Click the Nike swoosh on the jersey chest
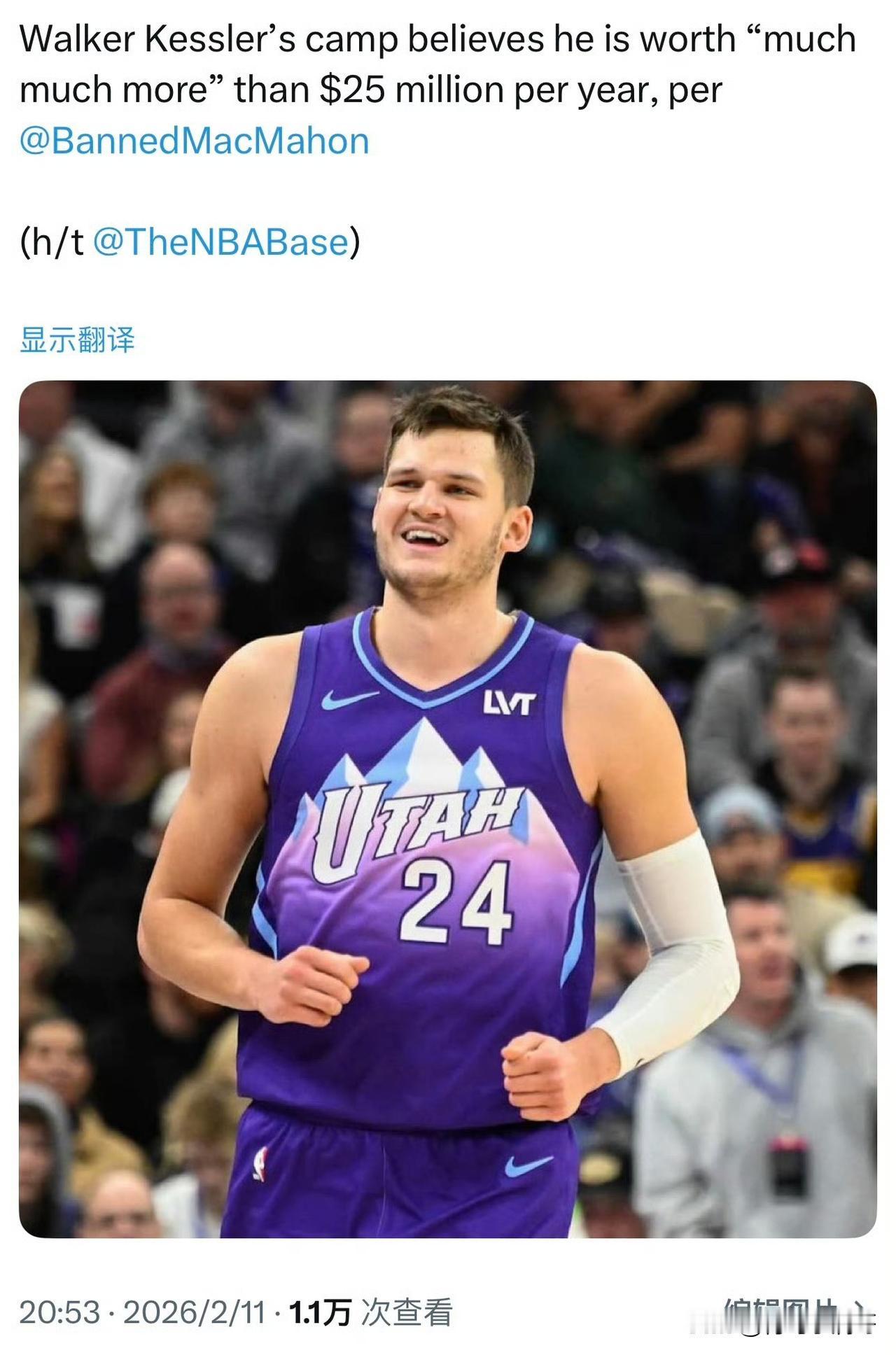The width and height of the screenshot is (896, 1355). click(x=349, y=698)
